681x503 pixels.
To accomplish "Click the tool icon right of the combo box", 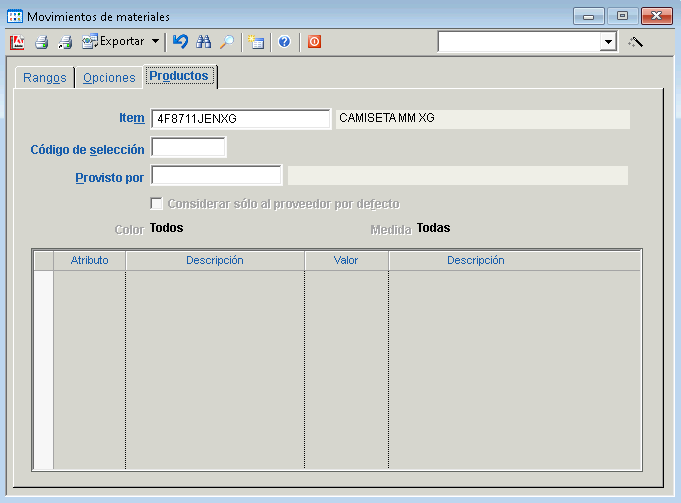I will click(635, 42).
